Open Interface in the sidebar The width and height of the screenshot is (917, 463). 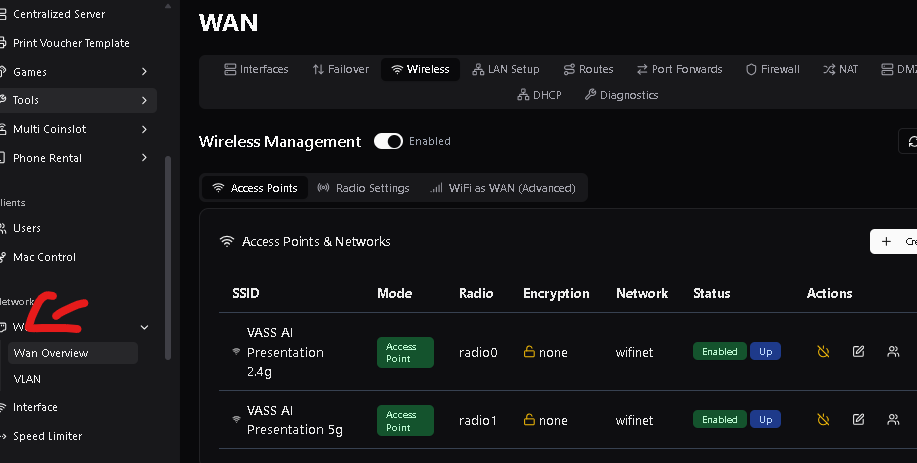tap(35, 407)
